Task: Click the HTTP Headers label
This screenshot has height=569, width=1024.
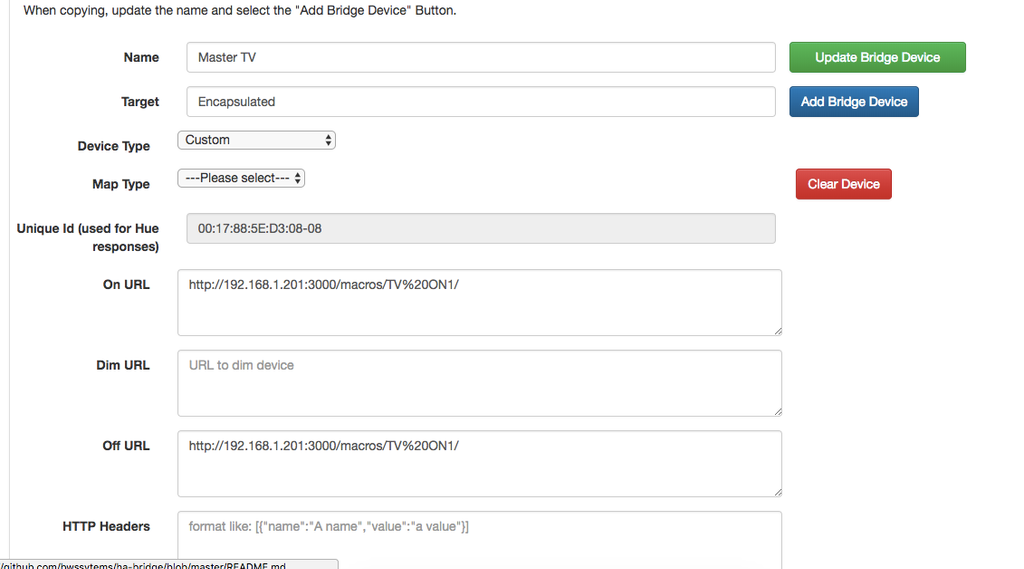Action: pyautogui.click(x=106, y=526)
